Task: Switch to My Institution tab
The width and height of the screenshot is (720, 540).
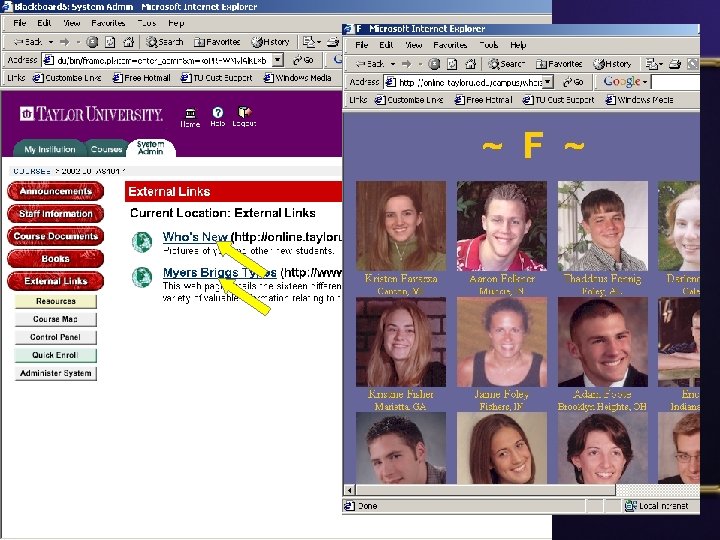Action: pyautogui.click(x=50, y=149)
